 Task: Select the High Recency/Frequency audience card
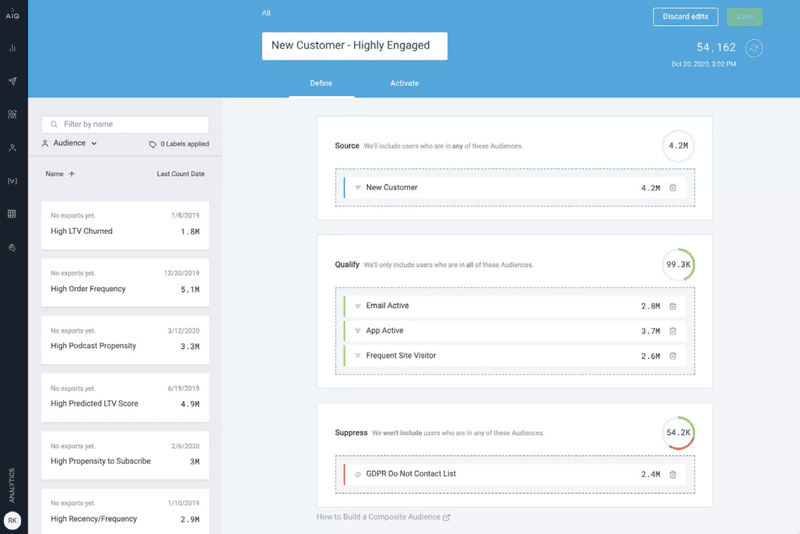click(126, 512)
